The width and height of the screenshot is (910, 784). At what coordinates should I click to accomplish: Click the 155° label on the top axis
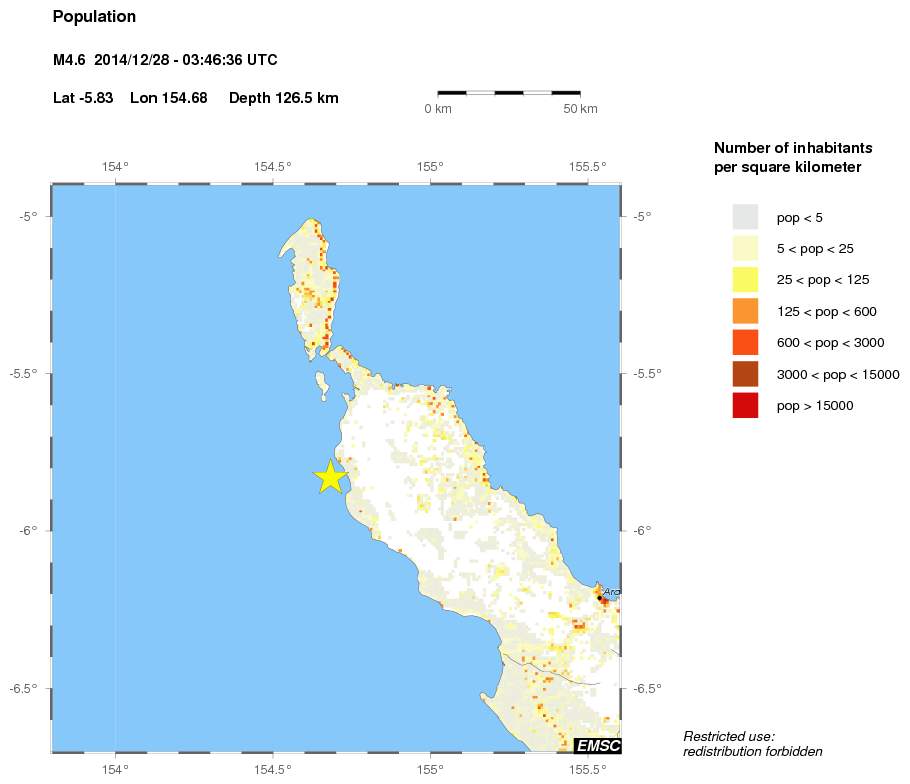[430, 167]
